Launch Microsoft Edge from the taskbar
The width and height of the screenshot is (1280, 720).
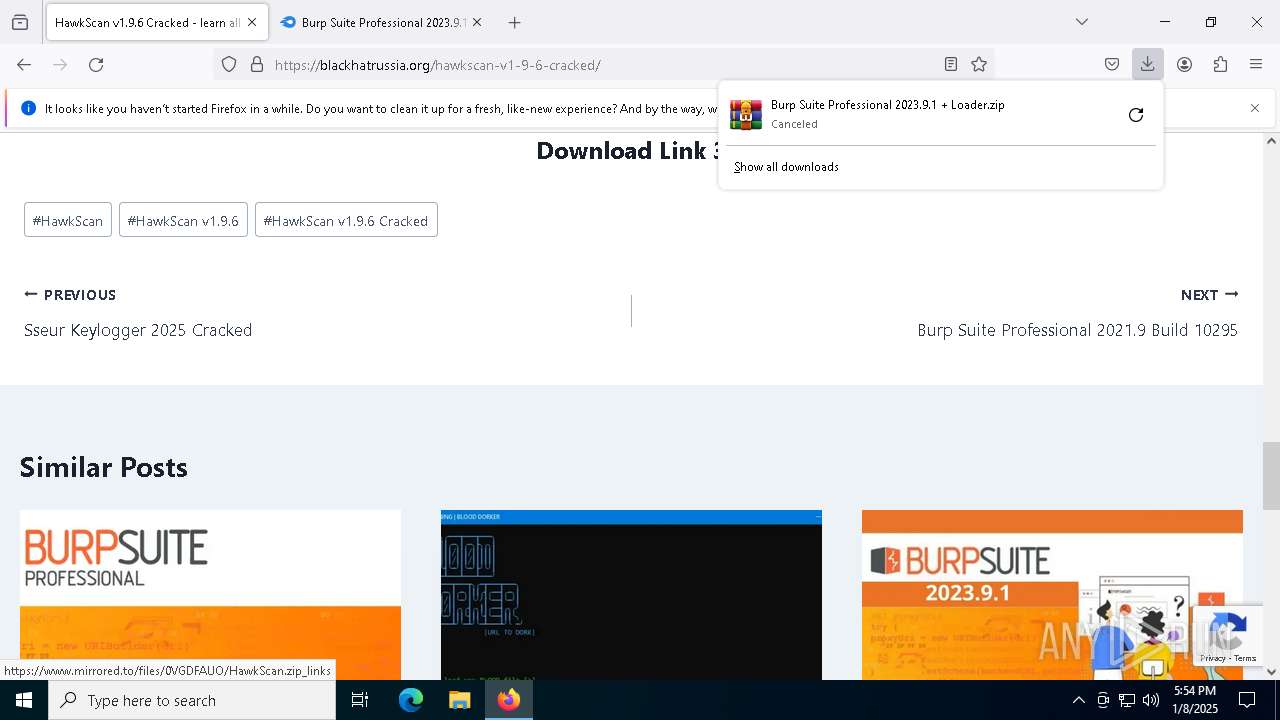pyautogui.click(x=411, y=700)
